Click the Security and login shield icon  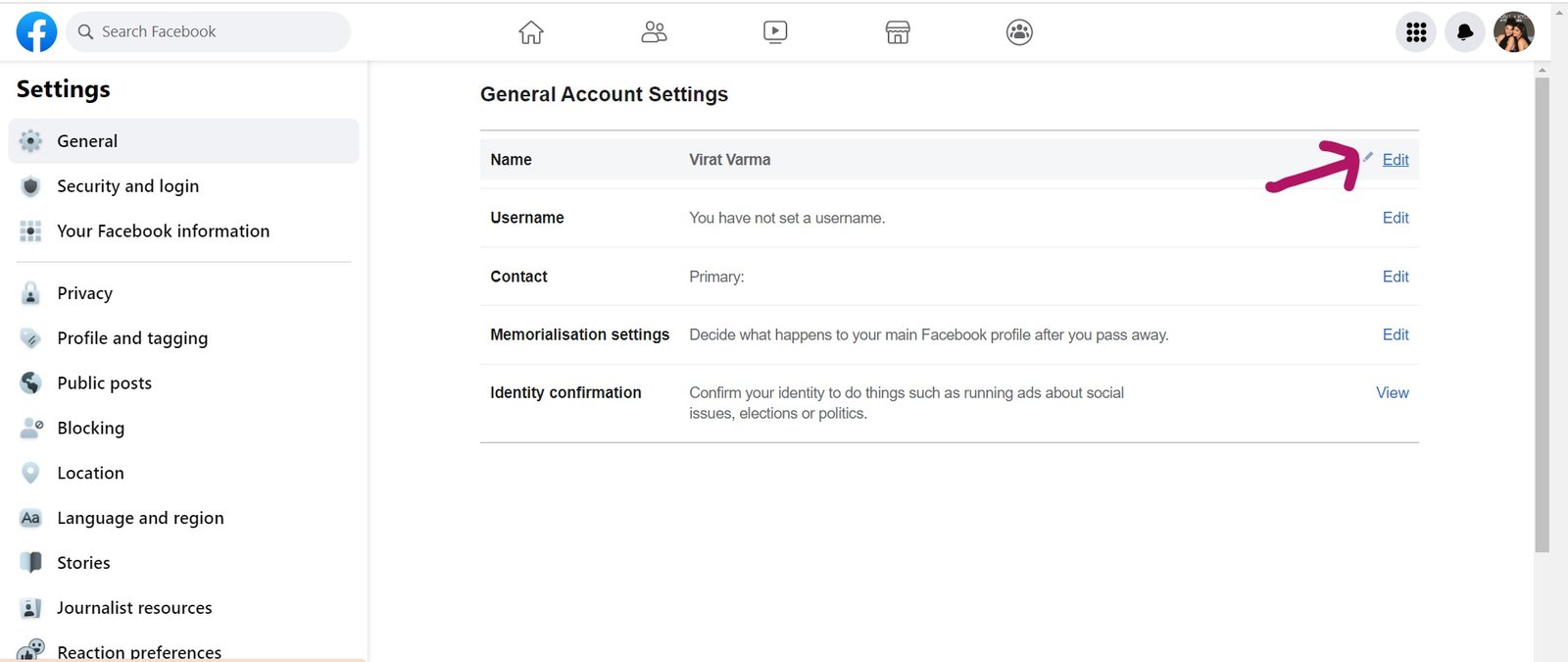click(x=31, y=186)
